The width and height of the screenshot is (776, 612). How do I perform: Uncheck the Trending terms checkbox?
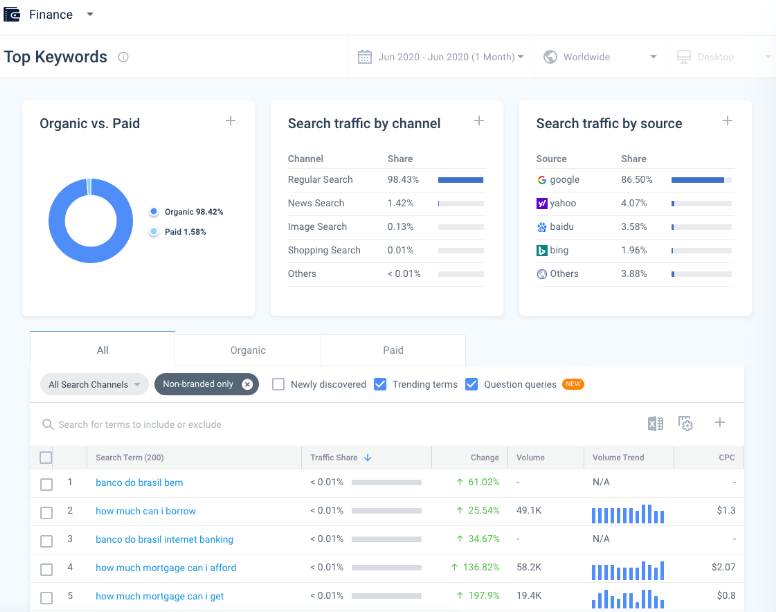[x=380, y=384]
